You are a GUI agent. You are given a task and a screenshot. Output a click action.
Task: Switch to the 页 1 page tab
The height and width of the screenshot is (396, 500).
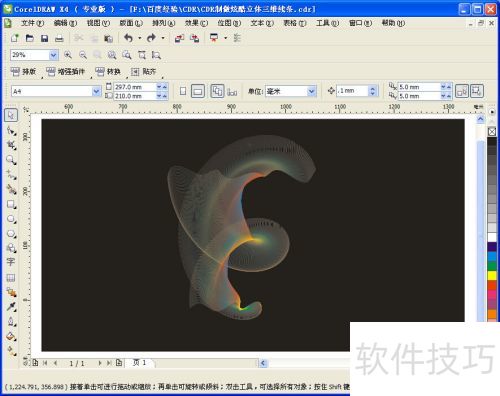[x=140, y=363]
